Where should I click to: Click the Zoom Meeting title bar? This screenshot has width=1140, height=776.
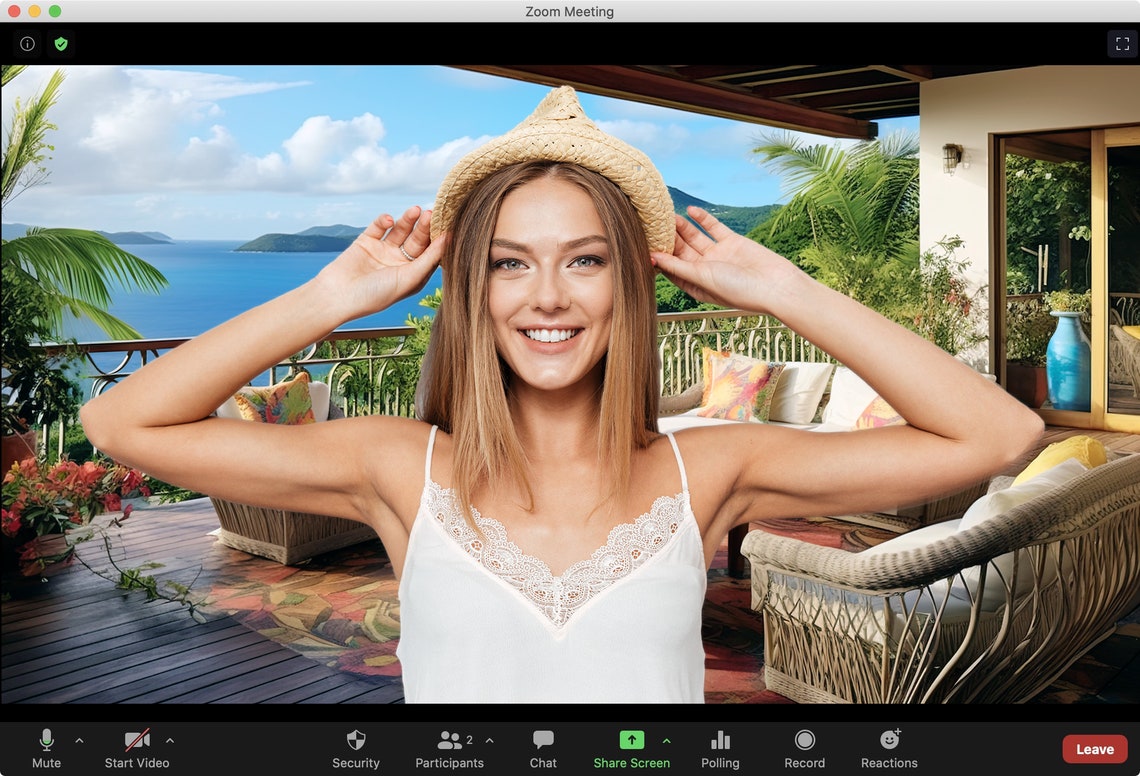pos(570,11)
